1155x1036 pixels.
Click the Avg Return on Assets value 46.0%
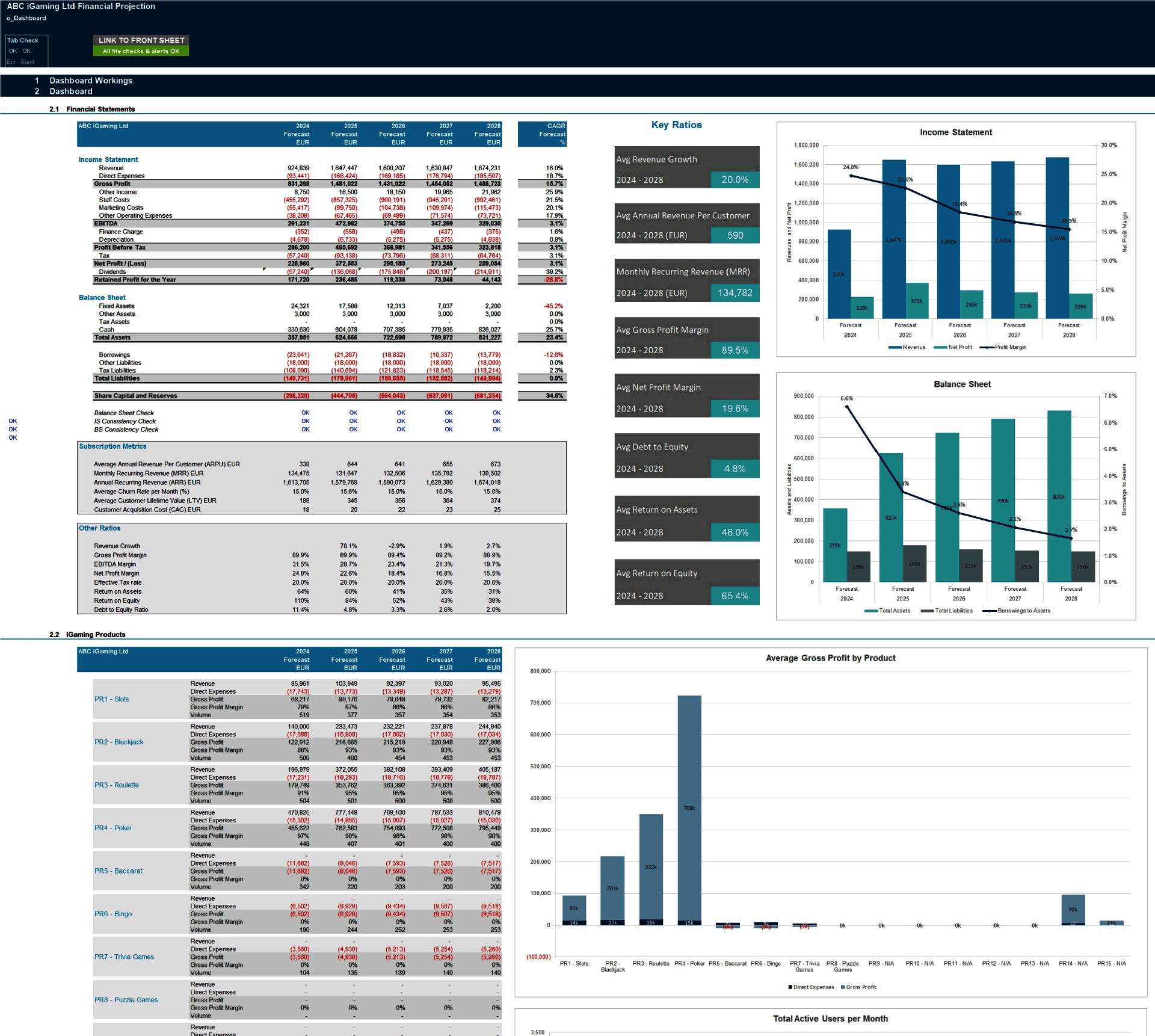[735, 532]
